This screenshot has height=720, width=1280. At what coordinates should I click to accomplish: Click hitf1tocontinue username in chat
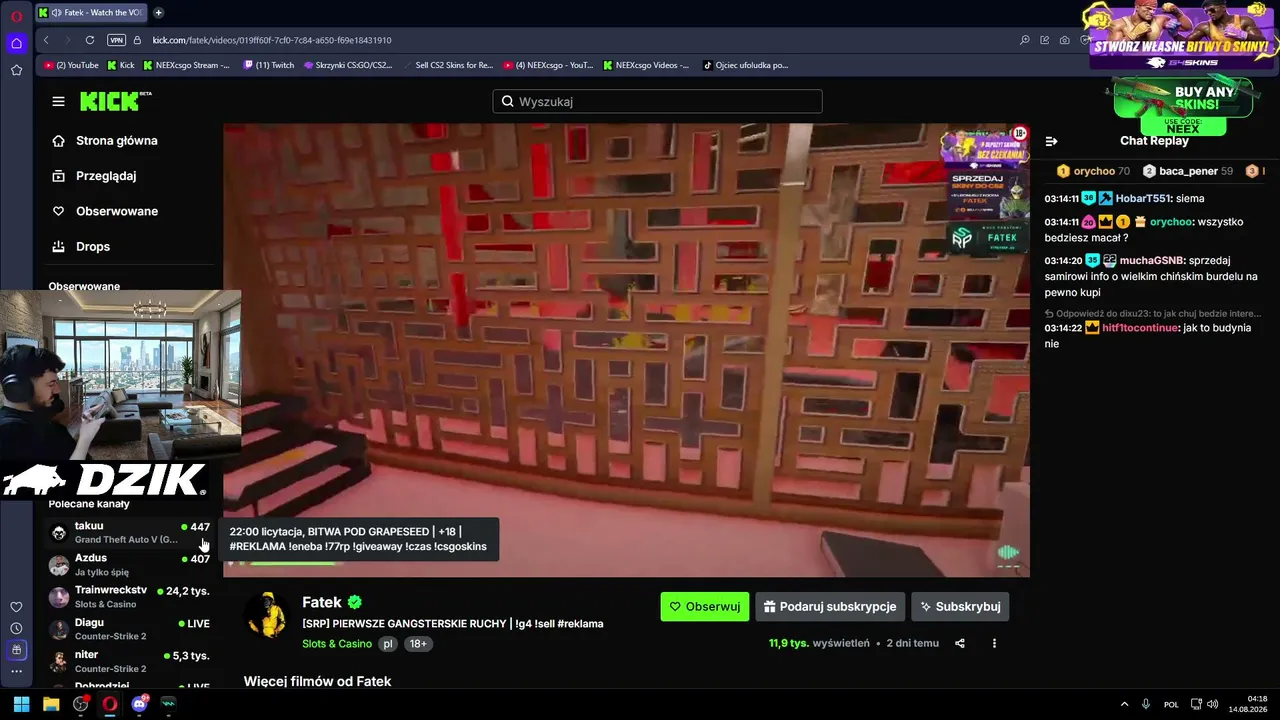1141,328
